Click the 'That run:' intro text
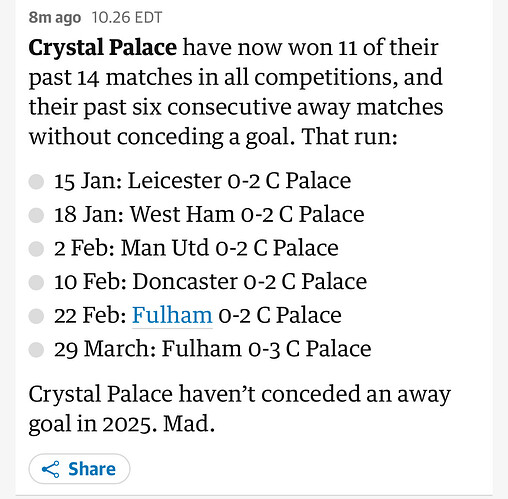Screen dimensions: 508x499 pyautogui.click(x=350, y=137)
